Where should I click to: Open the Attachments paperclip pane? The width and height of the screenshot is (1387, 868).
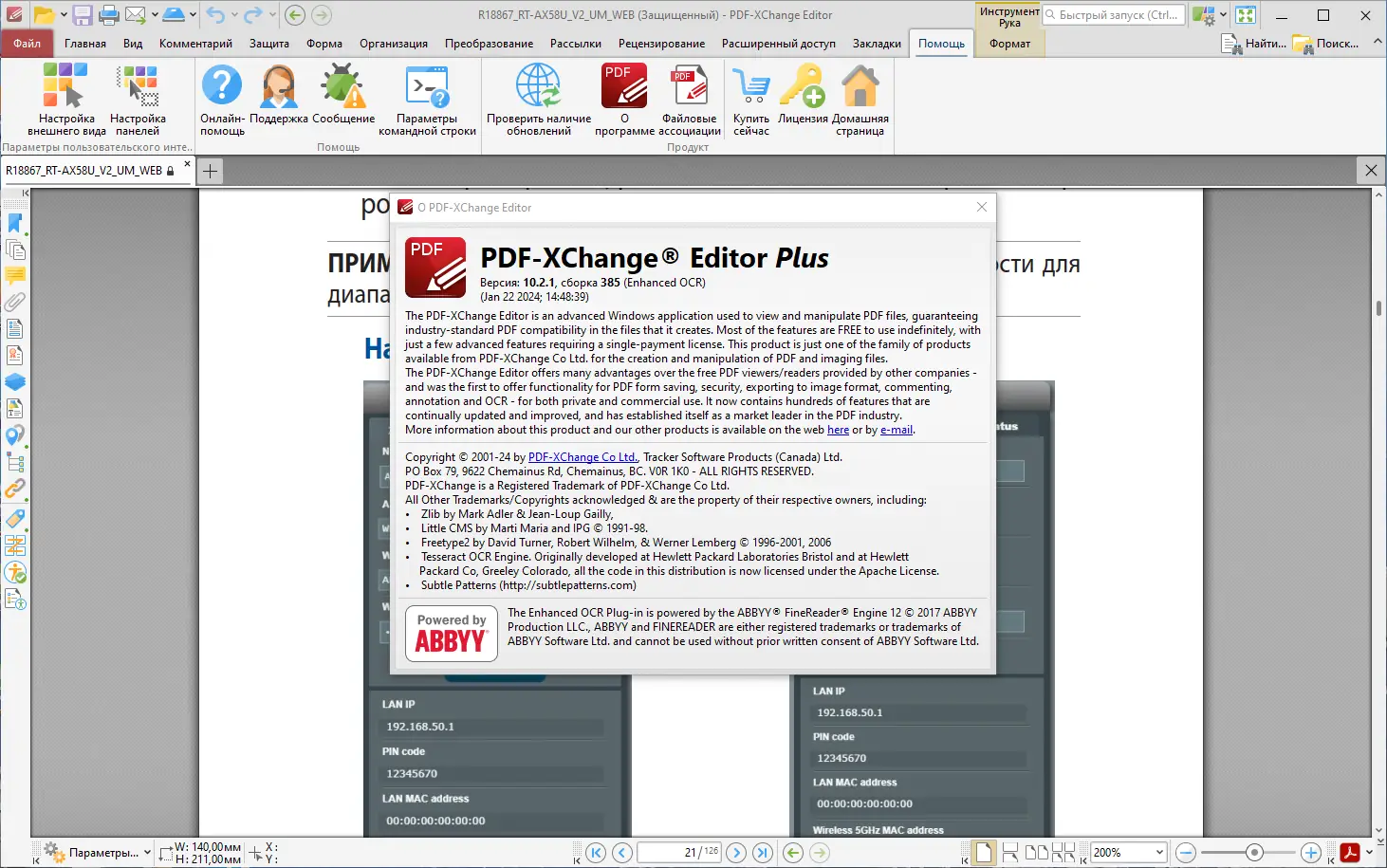pos(14,303)
